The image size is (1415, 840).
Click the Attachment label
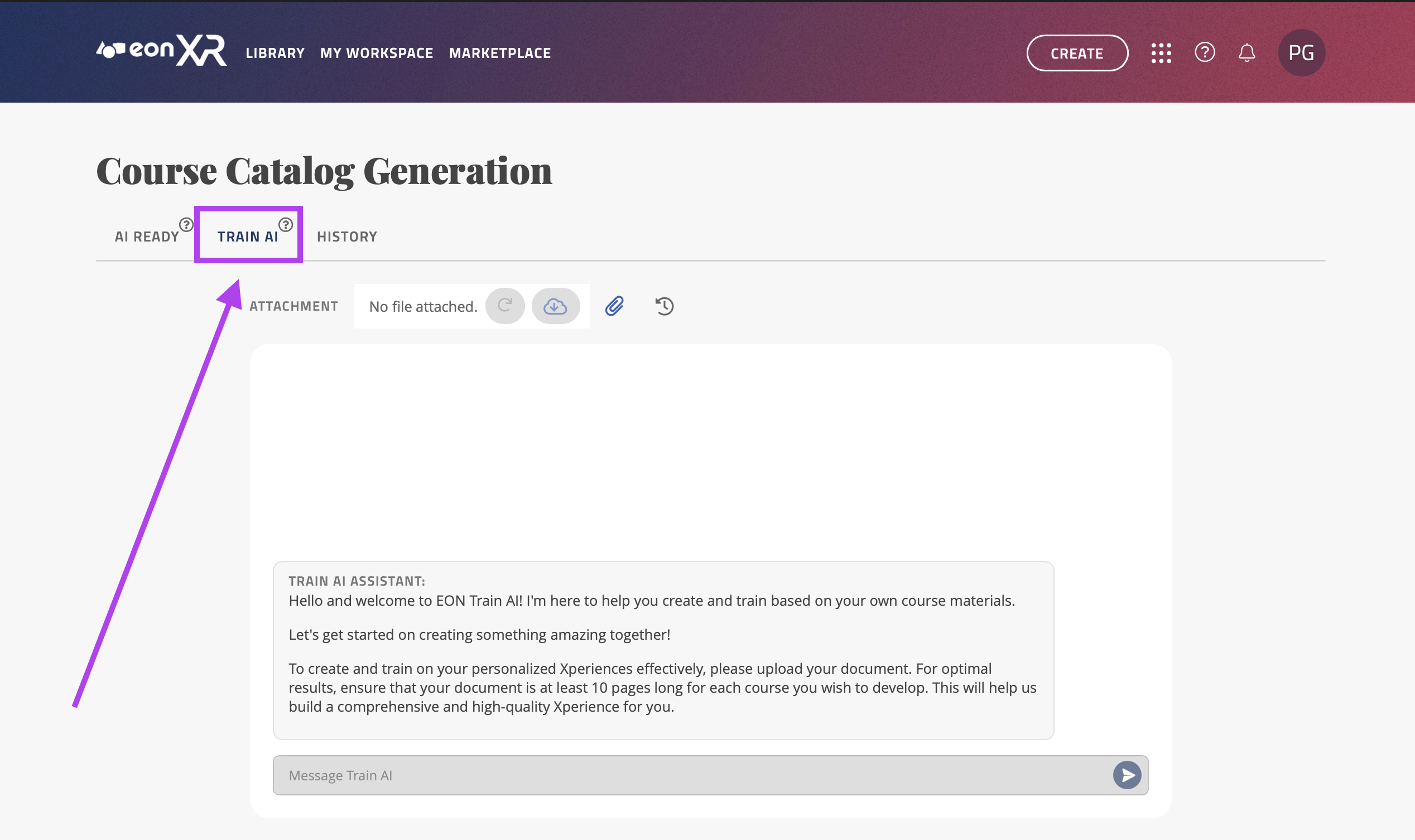(x=293, y=306)
